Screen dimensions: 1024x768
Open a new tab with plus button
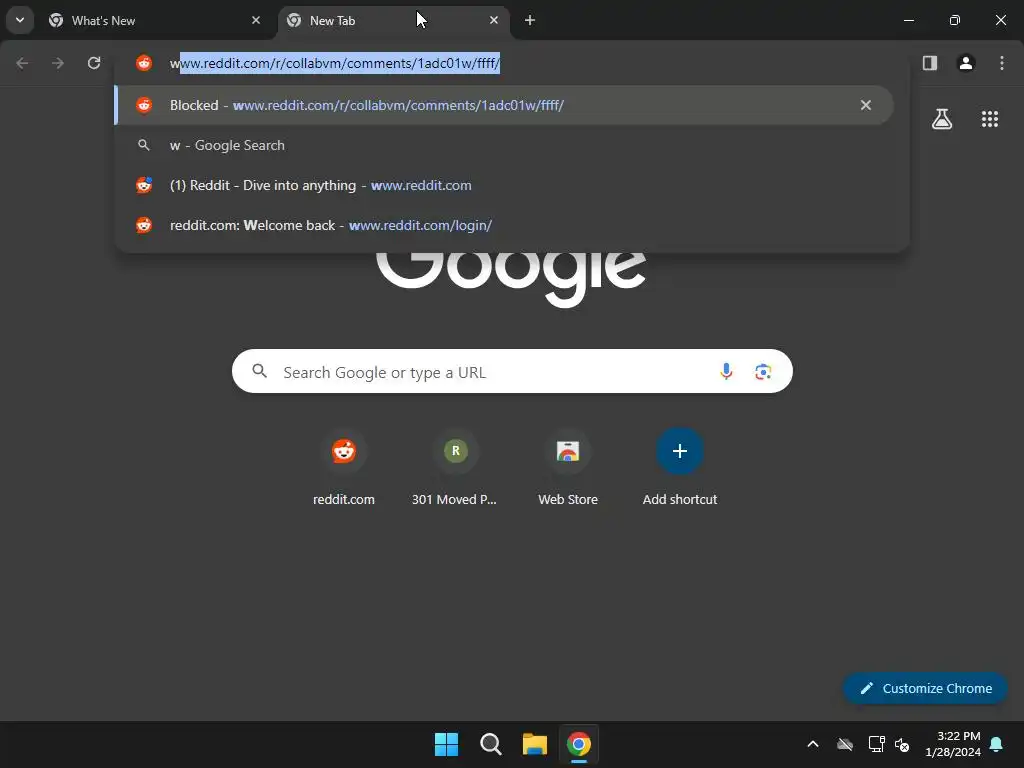click(530, 20)
